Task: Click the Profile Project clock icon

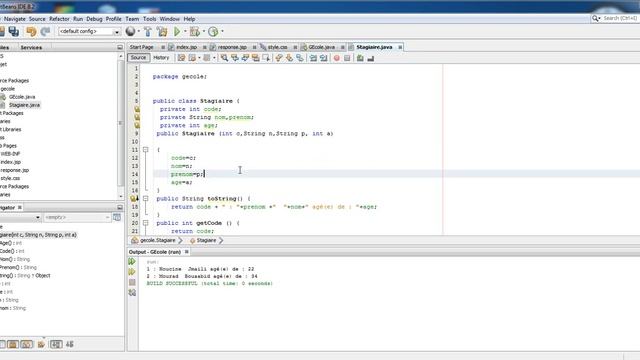Action: coord(213,31)
